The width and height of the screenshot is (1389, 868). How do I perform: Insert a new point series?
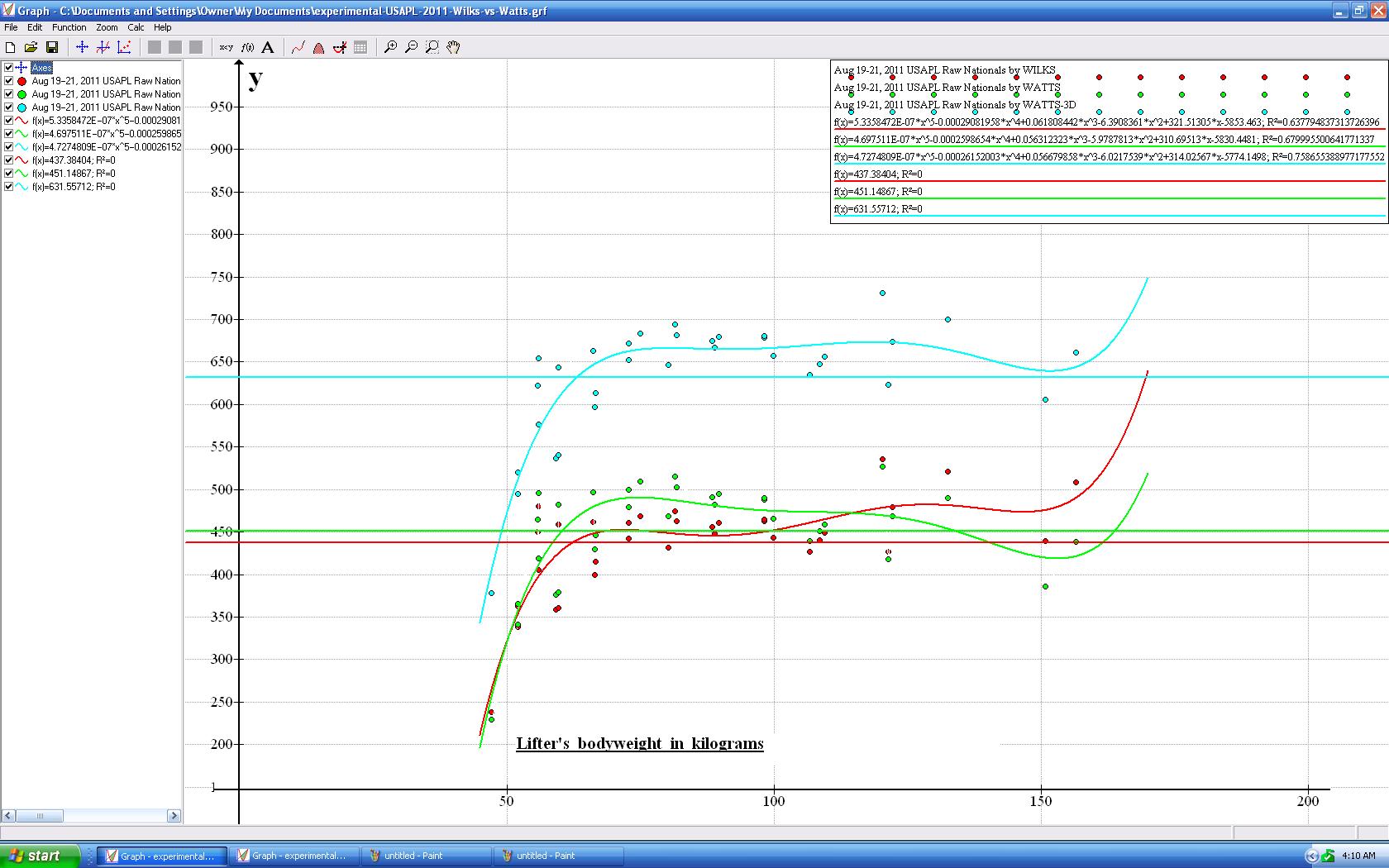tap(124, 47)
